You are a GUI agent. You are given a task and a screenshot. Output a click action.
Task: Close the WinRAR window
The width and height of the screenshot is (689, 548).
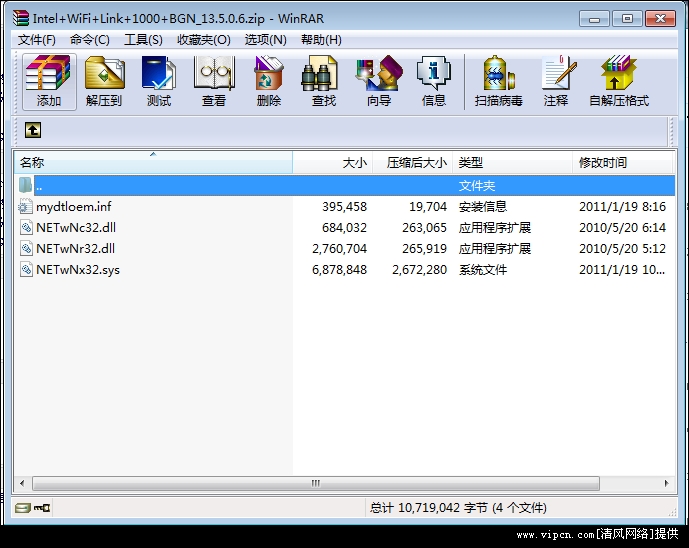[660, 19]
